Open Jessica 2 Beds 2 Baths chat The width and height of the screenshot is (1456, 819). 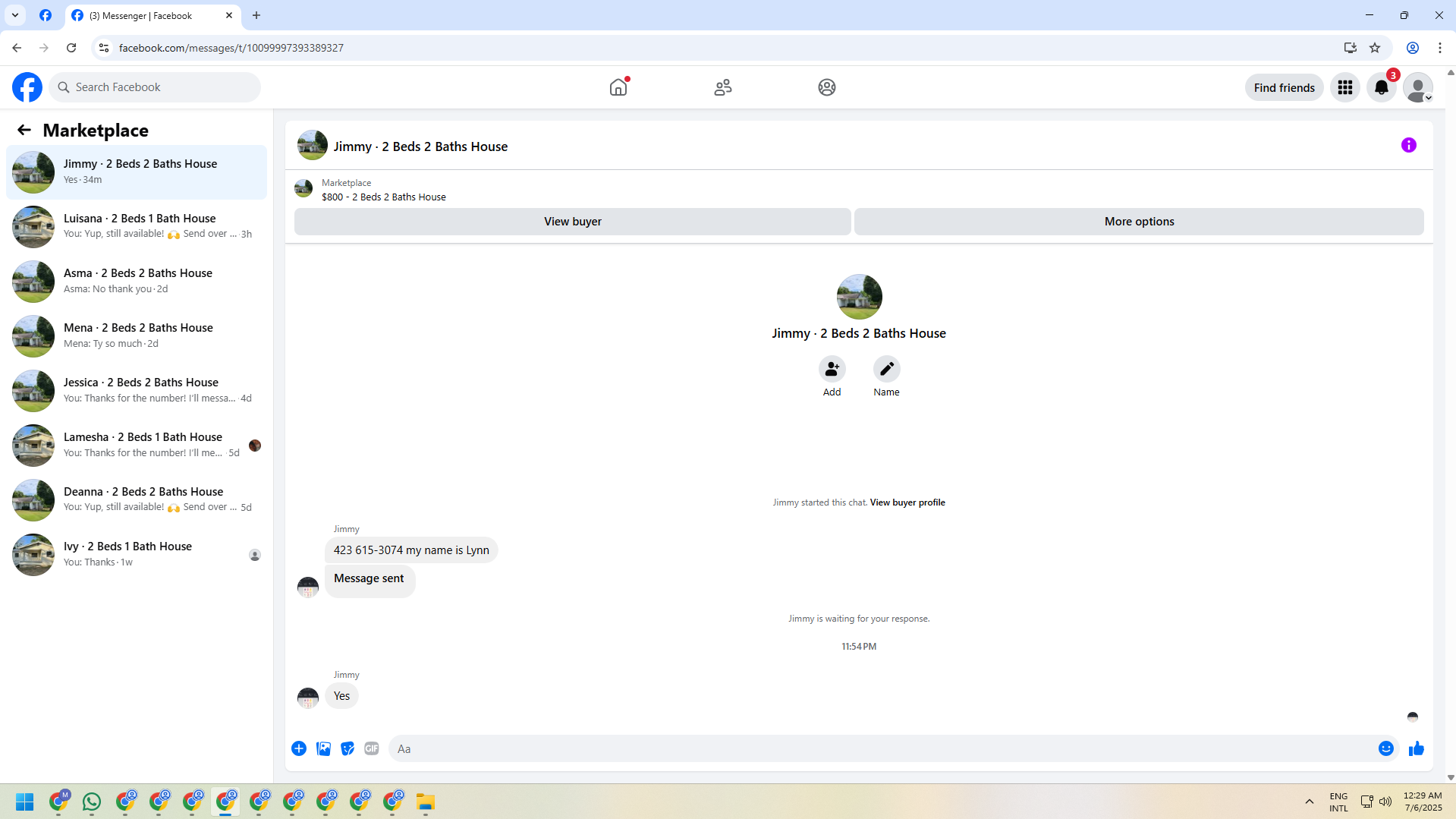[137, 390]
